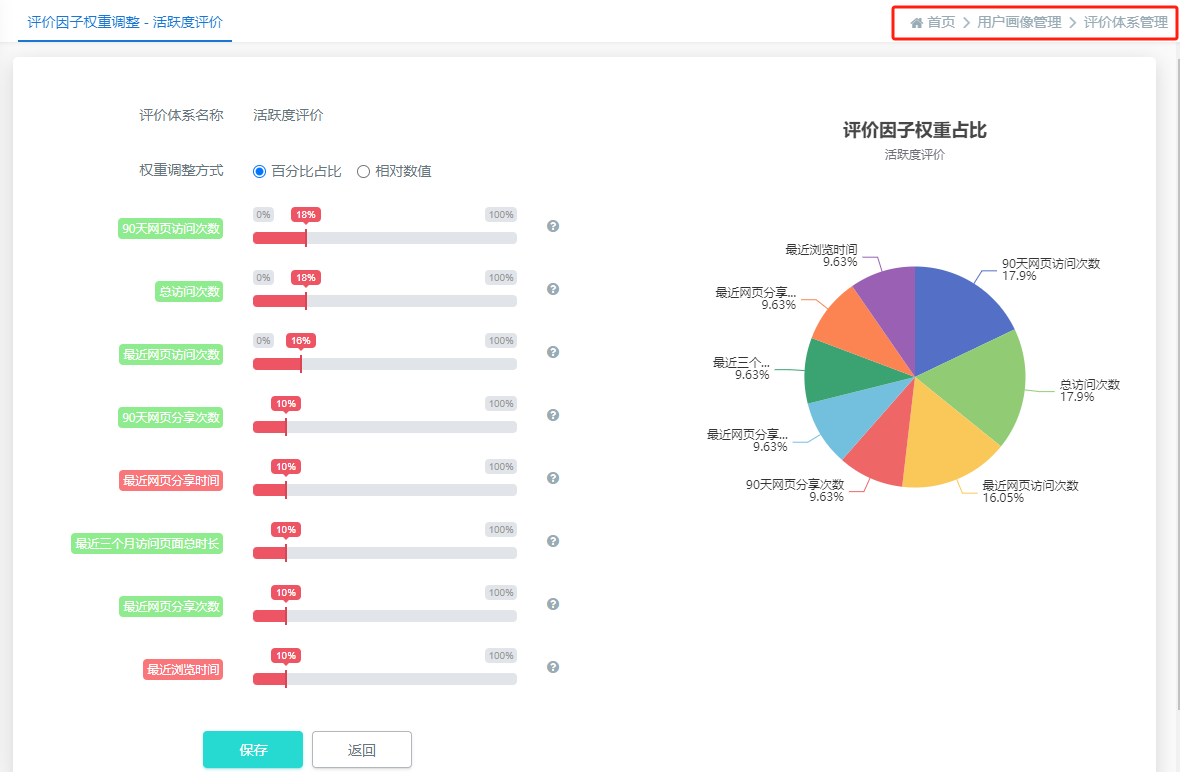Viewport: 1180px width, 772px height.
Task: Click the red 最近网页分享时间 tag
Action: click(x=171, y=481)
